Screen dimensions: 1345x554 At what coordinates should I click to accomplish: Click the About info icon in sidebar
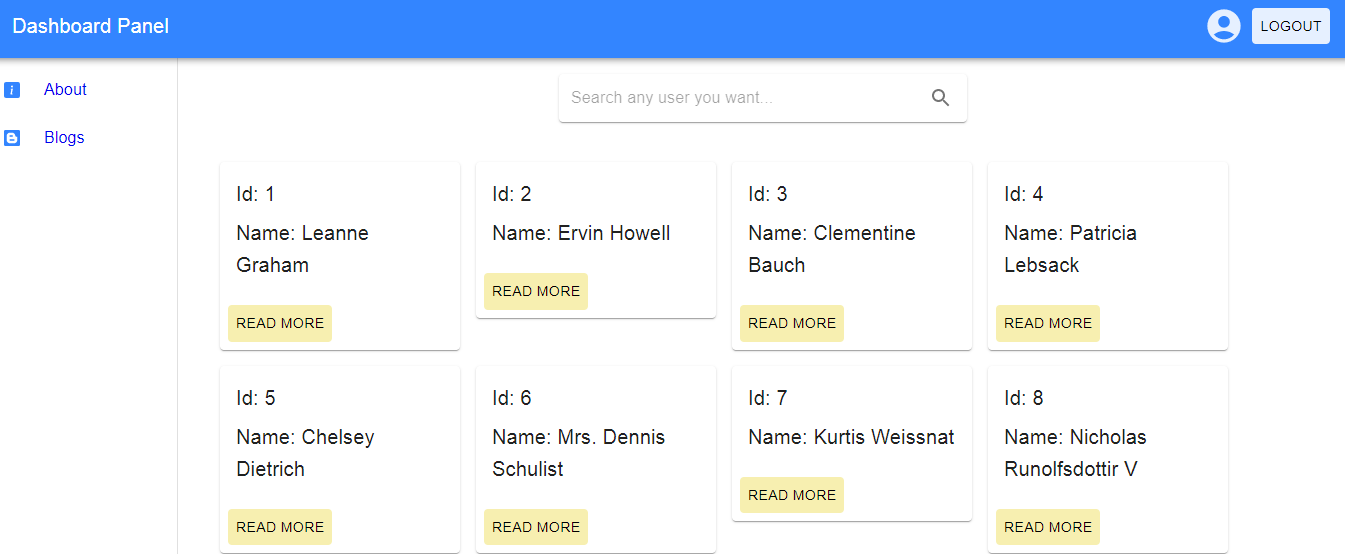coord(12,90)
